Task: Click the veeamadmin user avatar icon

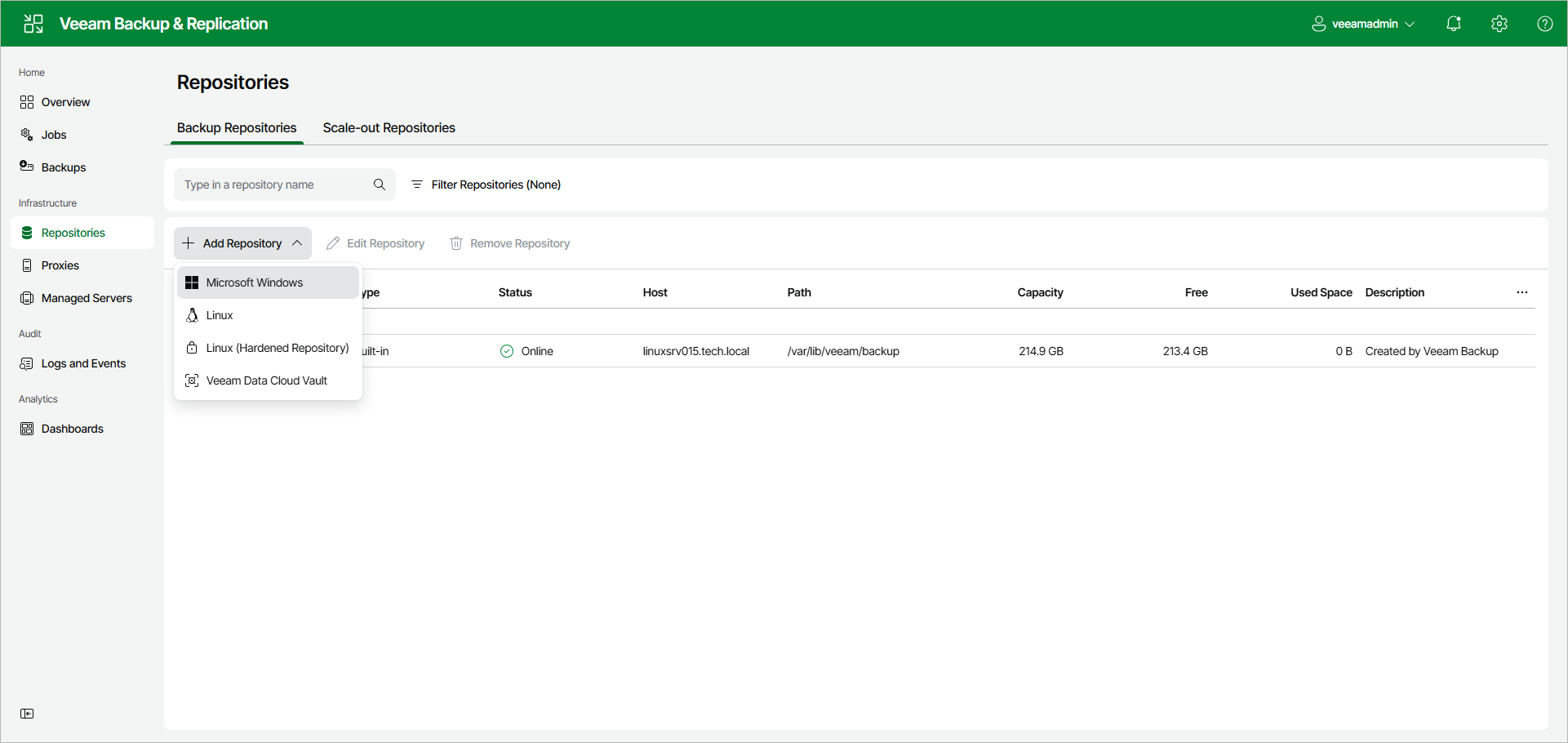Action: pos(1319,24)
